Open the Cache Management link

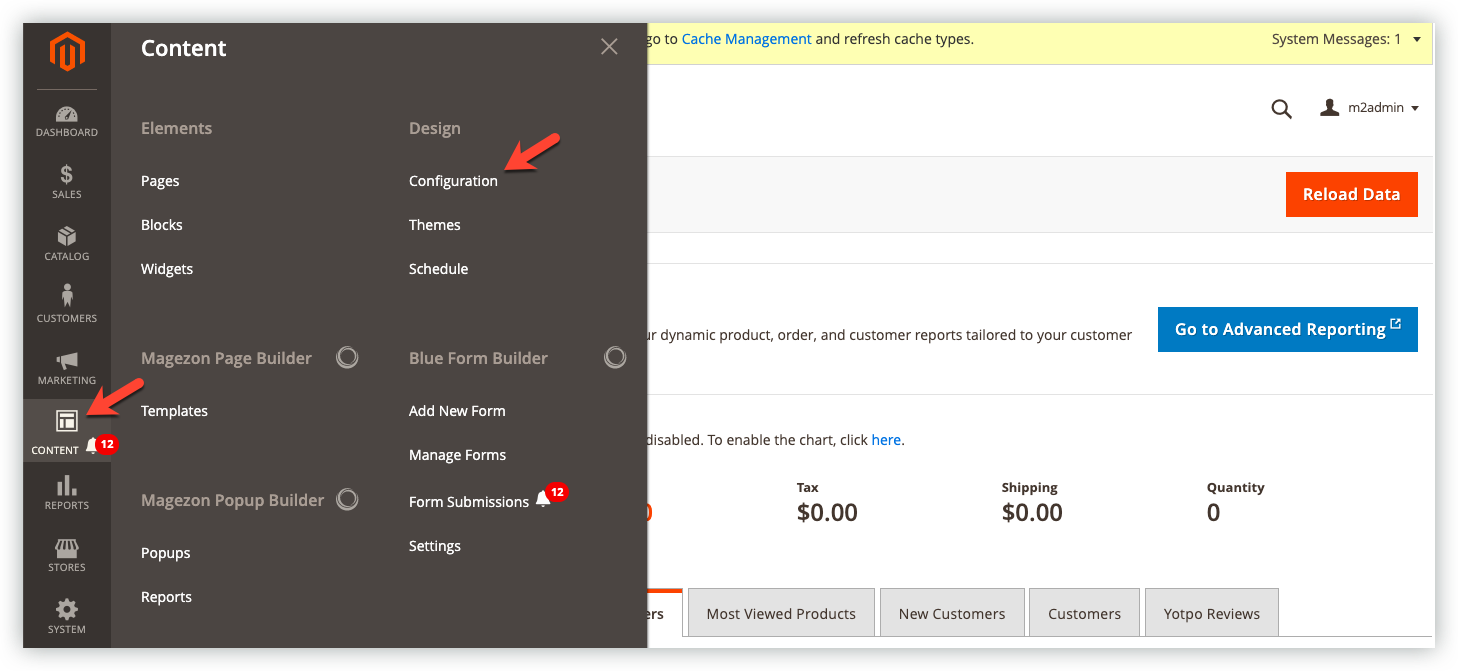click(746, 38)
